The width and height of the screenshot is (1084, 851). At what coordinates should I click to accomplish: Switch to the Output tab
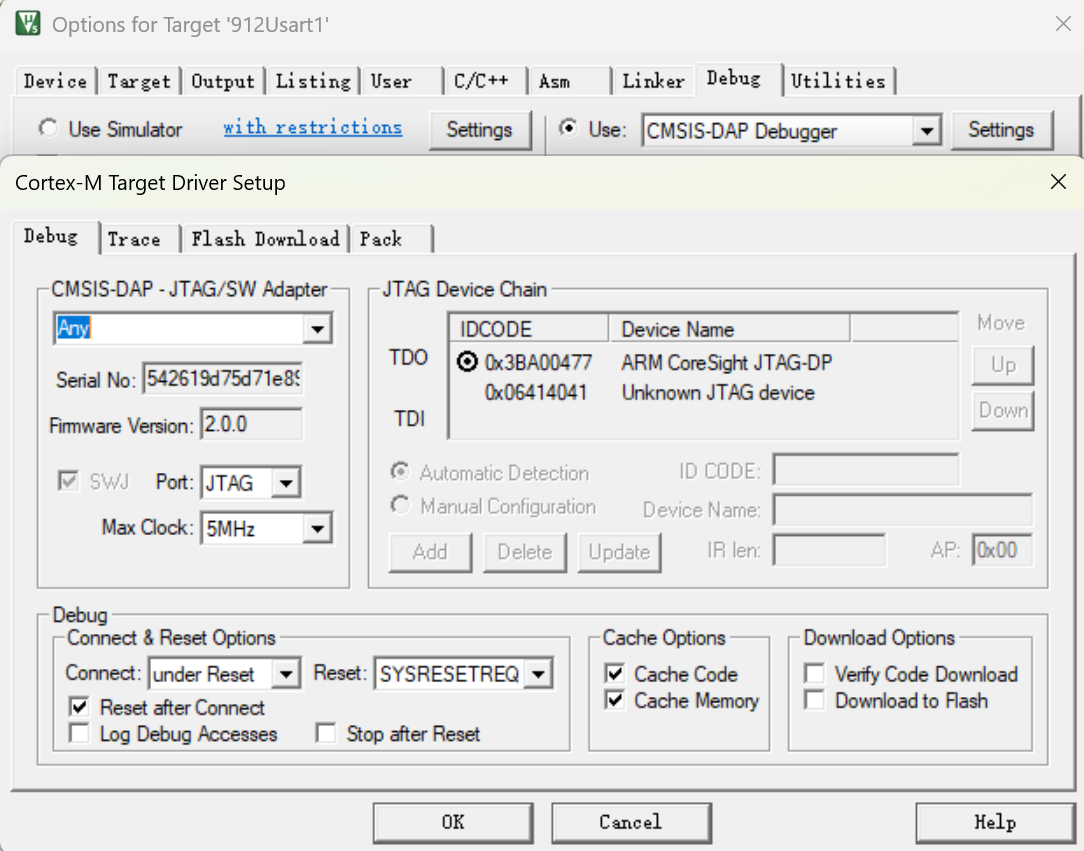223,81
